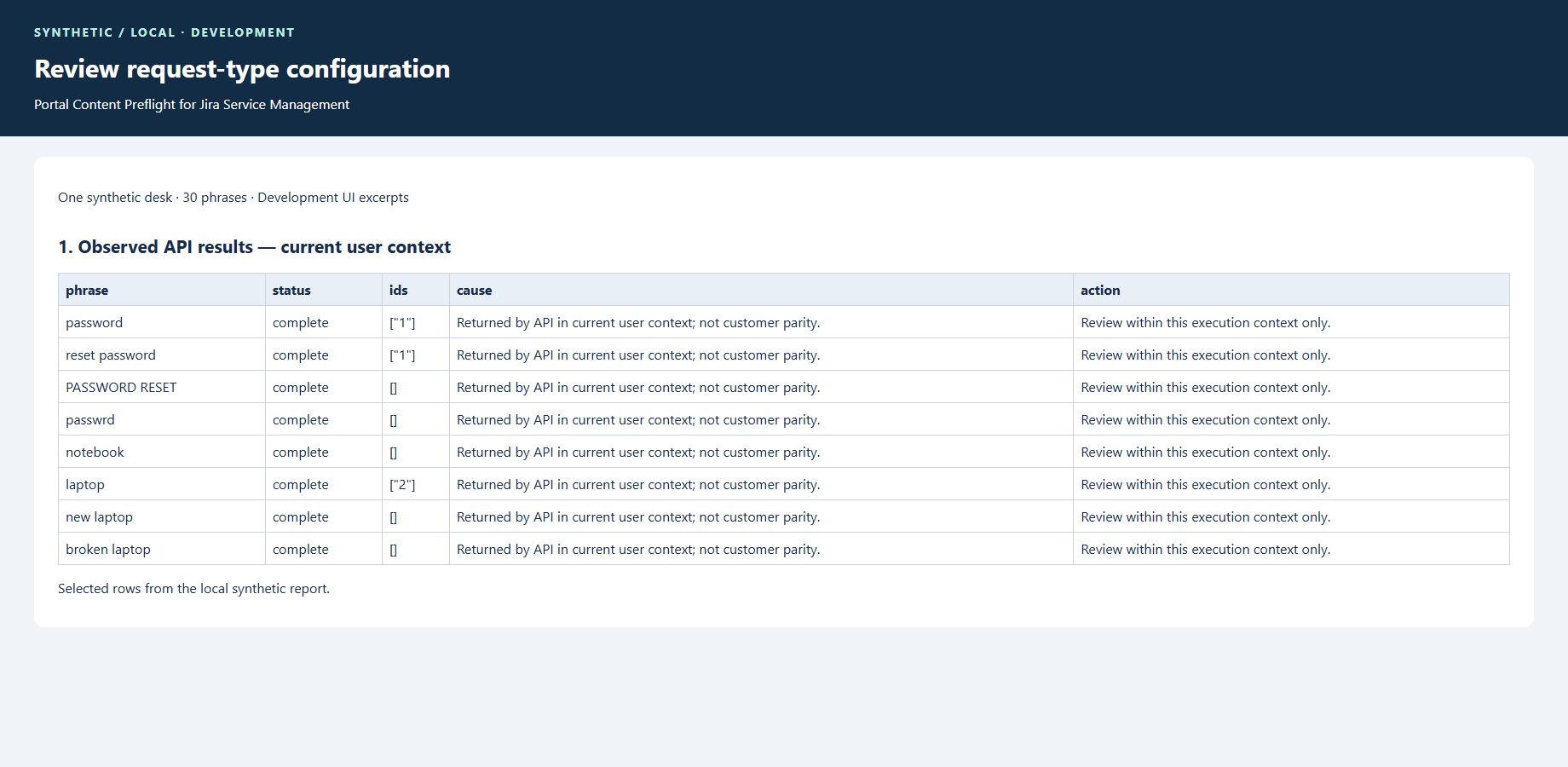Image resolution: width=1568 pixels, height=767 pixels.
Task: Click action text in the broken laptop row
Action: click(1205, 550)
